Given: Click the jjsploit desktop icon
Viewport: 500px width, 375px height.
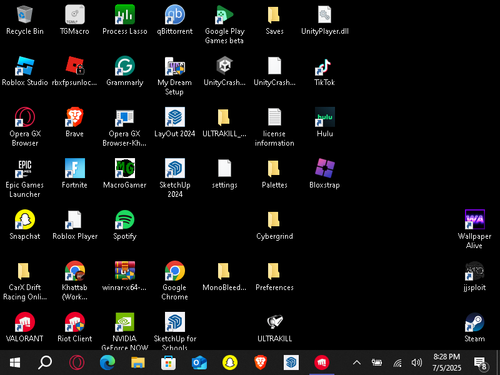Looking at the screenshot, I should (475, 271).
